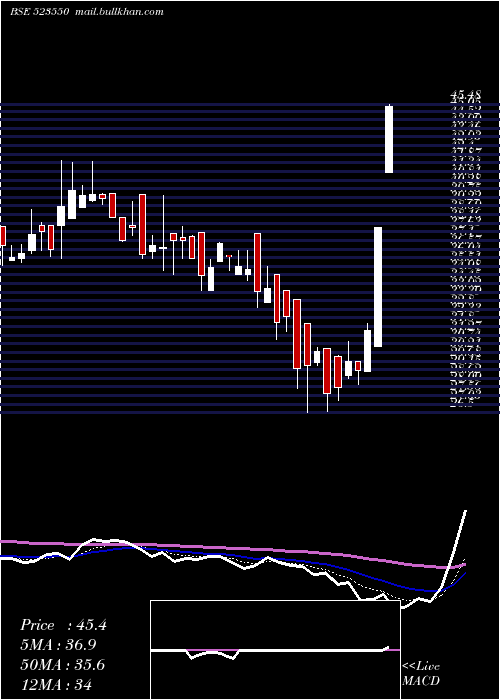Select the Price : 45.4 readout

point(63,625)
